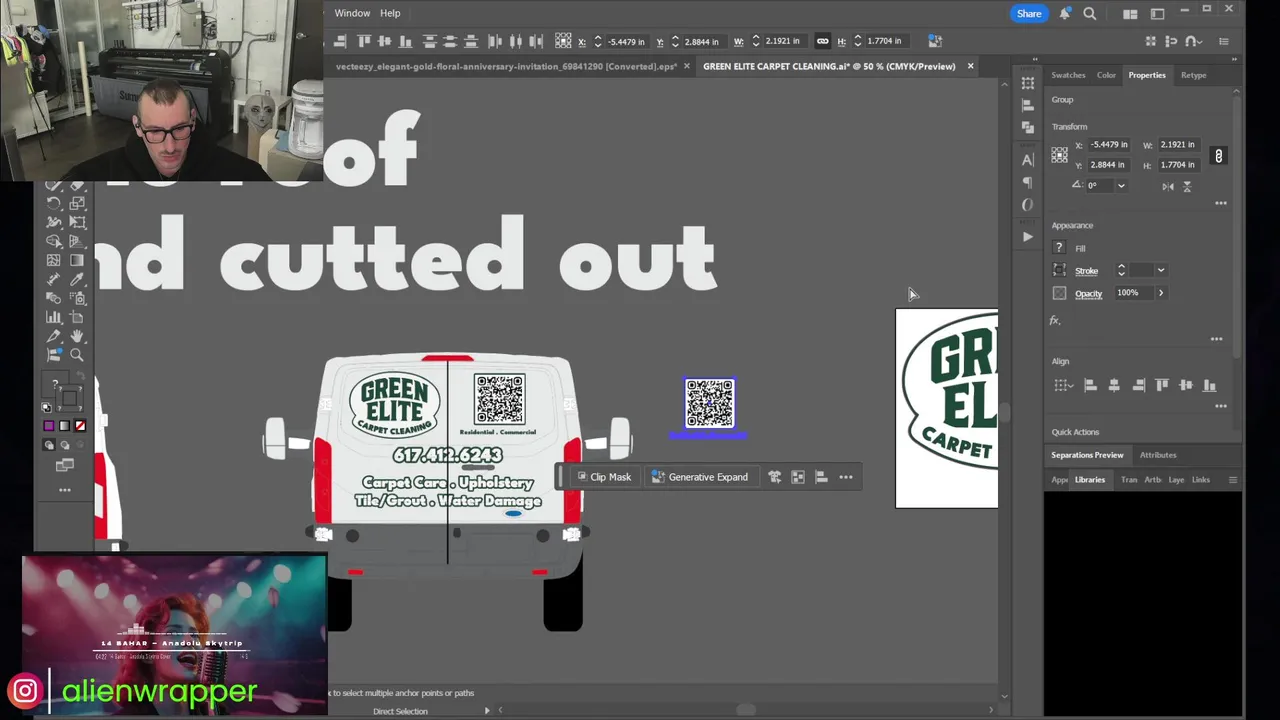
Task: Select the Eyedropper tool
Action: click(77, 279)
